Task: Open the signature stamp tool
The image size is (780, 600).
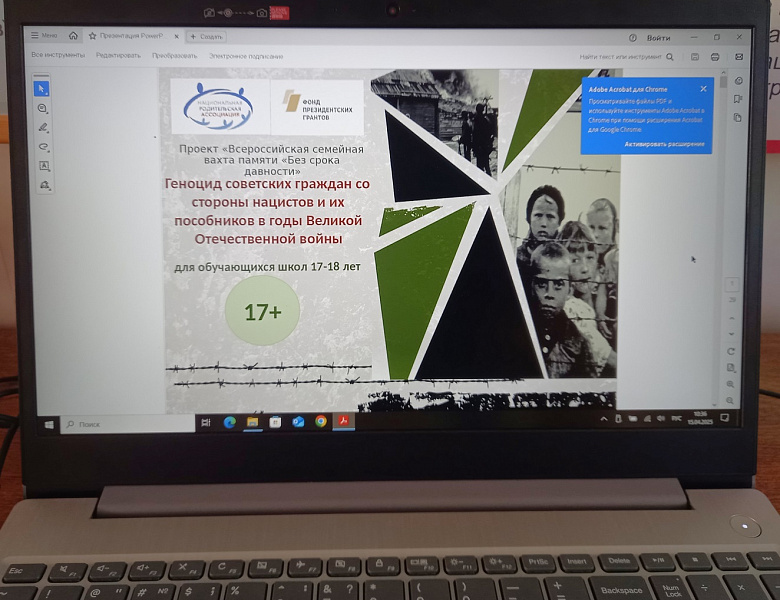Action: [45, 185]
